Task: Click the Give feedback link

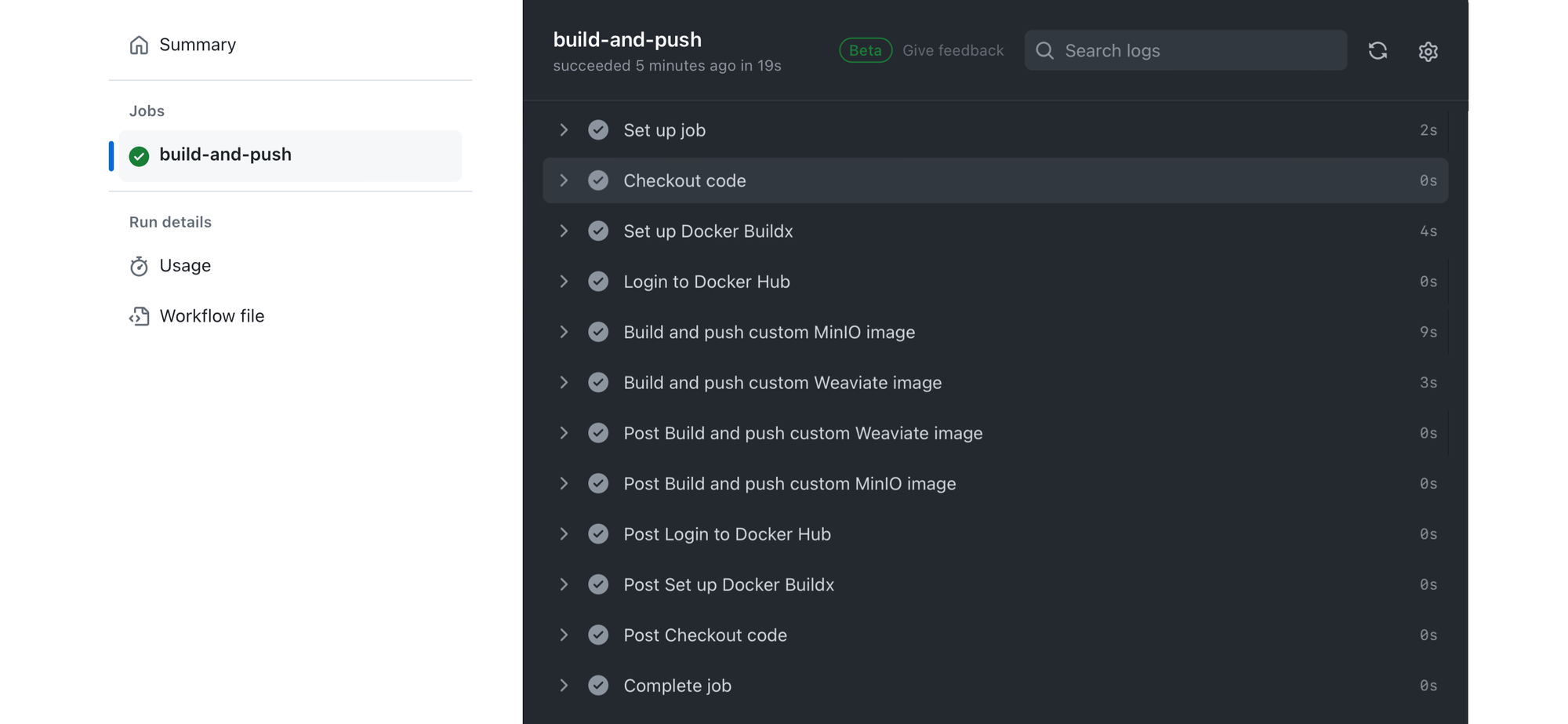Action: 953,51
